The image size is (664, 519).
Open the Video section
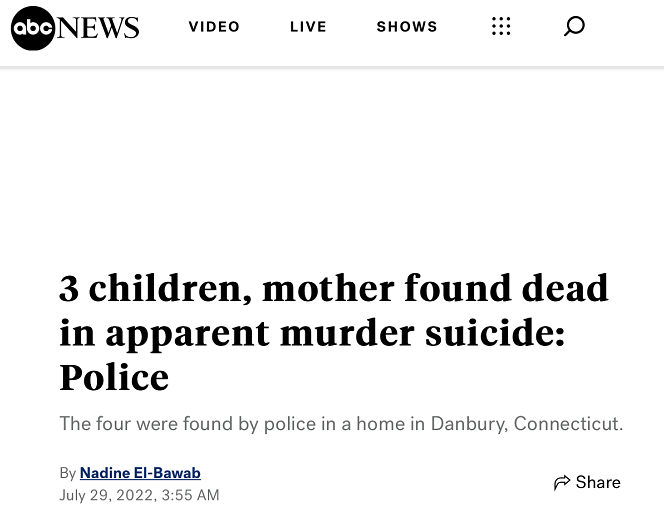coord(214,27)
